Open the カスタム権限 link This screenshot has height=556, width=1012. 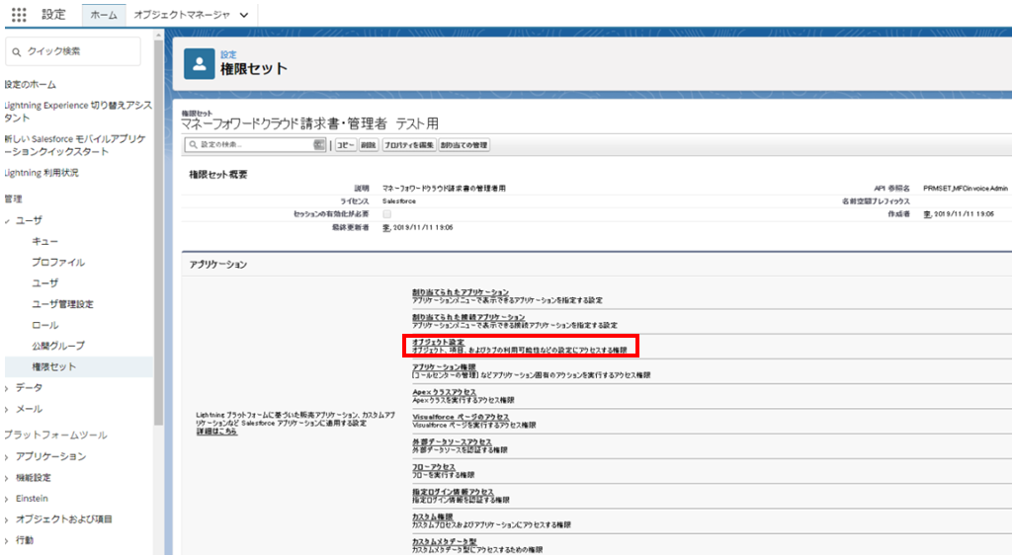pyautogui.click(x=432, y=517)
